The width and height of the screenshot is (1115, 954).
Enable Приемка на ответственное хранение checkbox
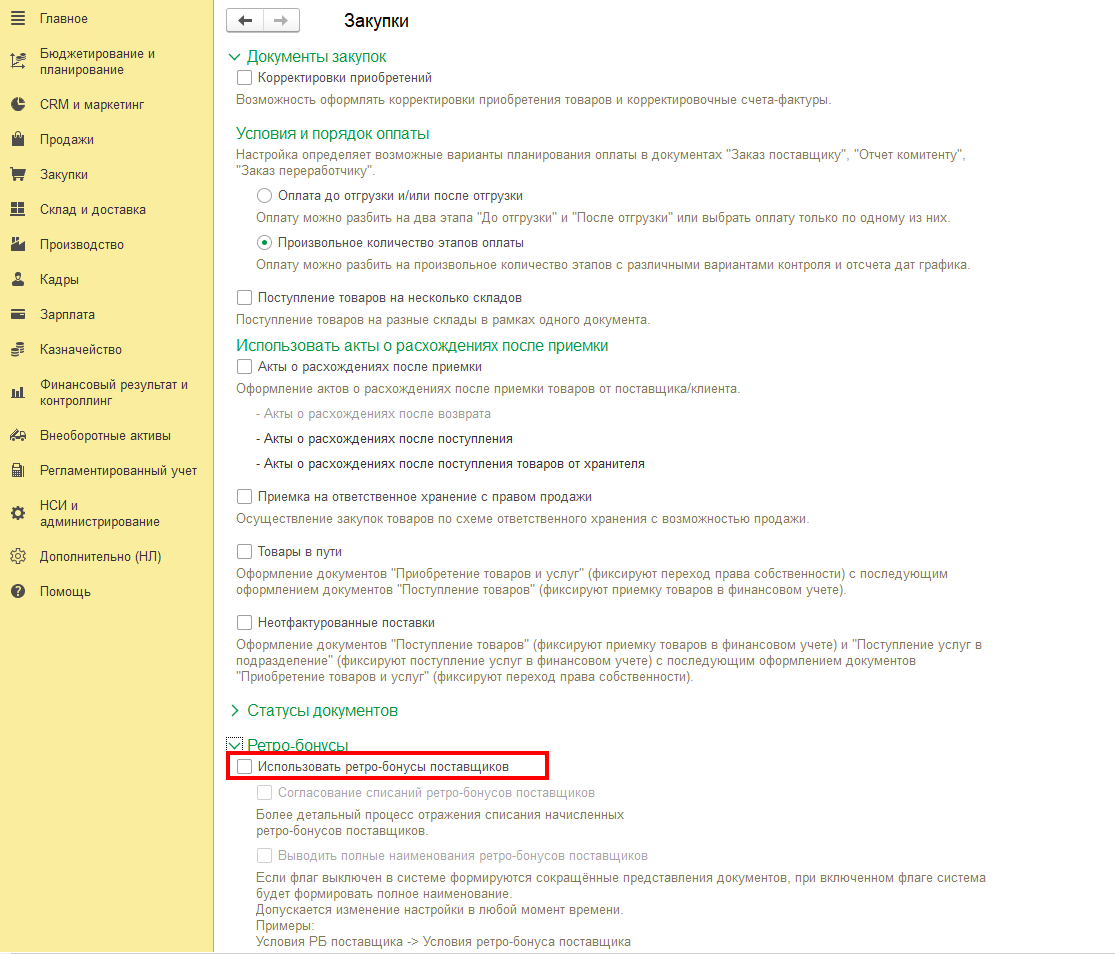[245, 496]
